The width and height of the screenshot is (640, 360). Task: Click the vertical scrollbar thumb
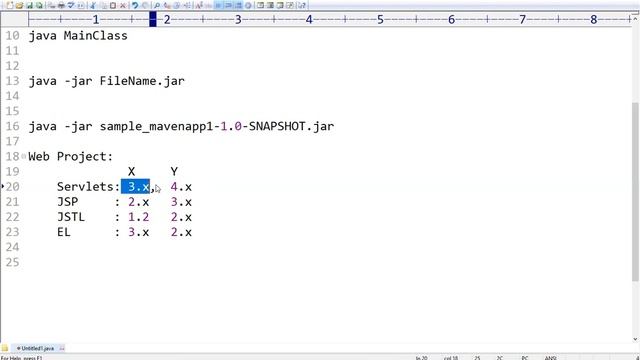pyautogui.click(x=635, y=191)
